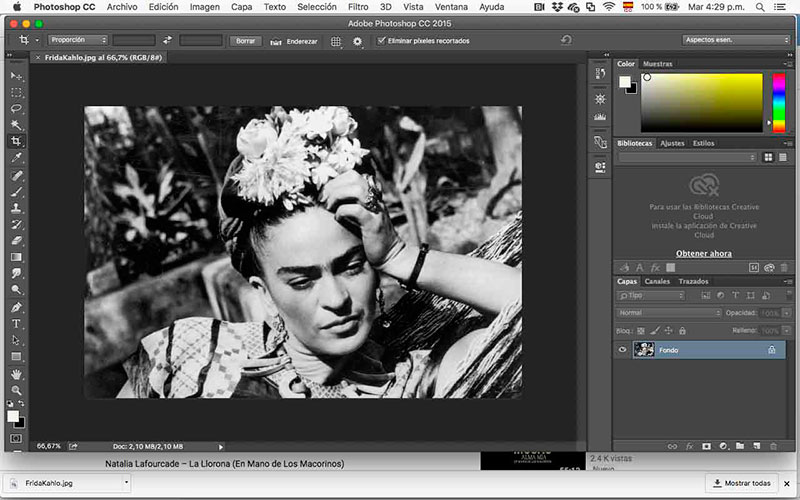Select the History Brush tool
This screenshot has height=500, width=800.
[16, 224]
